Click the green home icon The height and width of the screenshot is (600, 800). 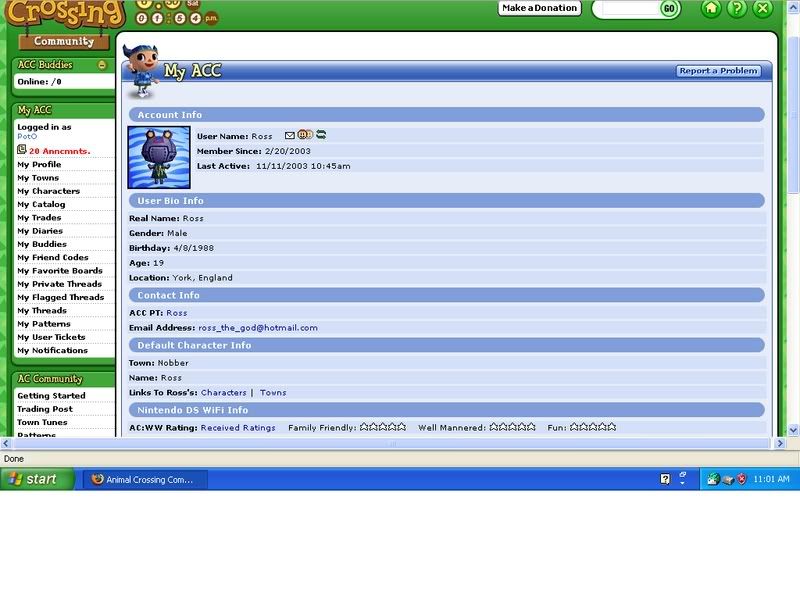tap(711, 9)
